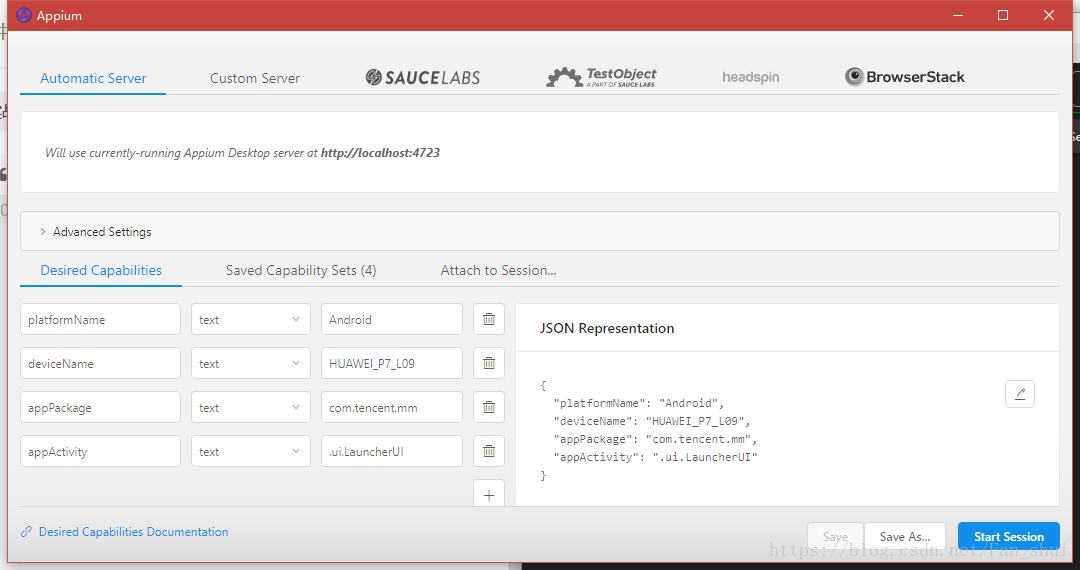Open Desired Capabilities Documentation link
1080x570 pixels.
point(134,532)
